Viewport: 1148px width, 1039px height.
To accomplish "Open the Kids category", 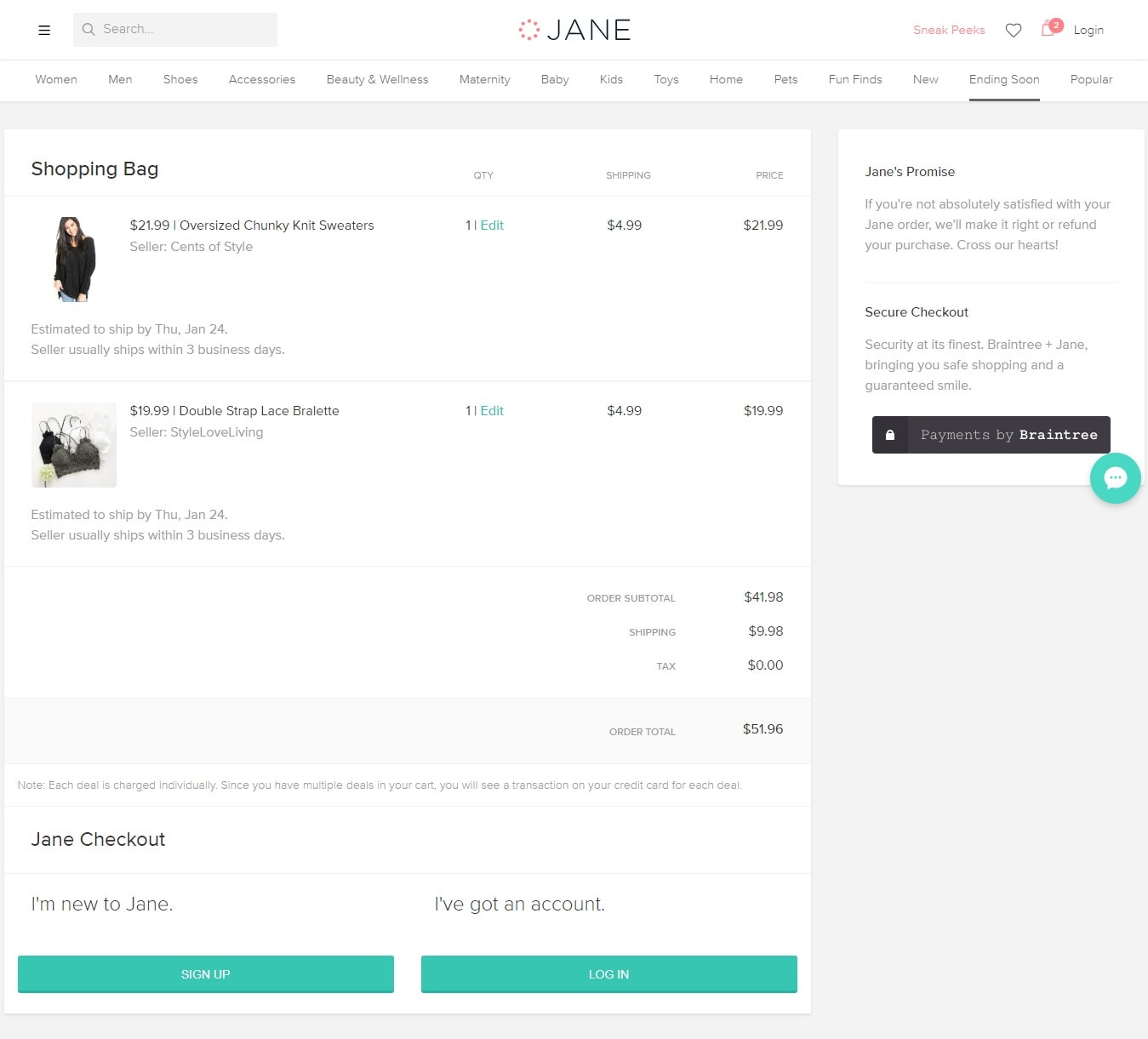I will tap(611, 79).
